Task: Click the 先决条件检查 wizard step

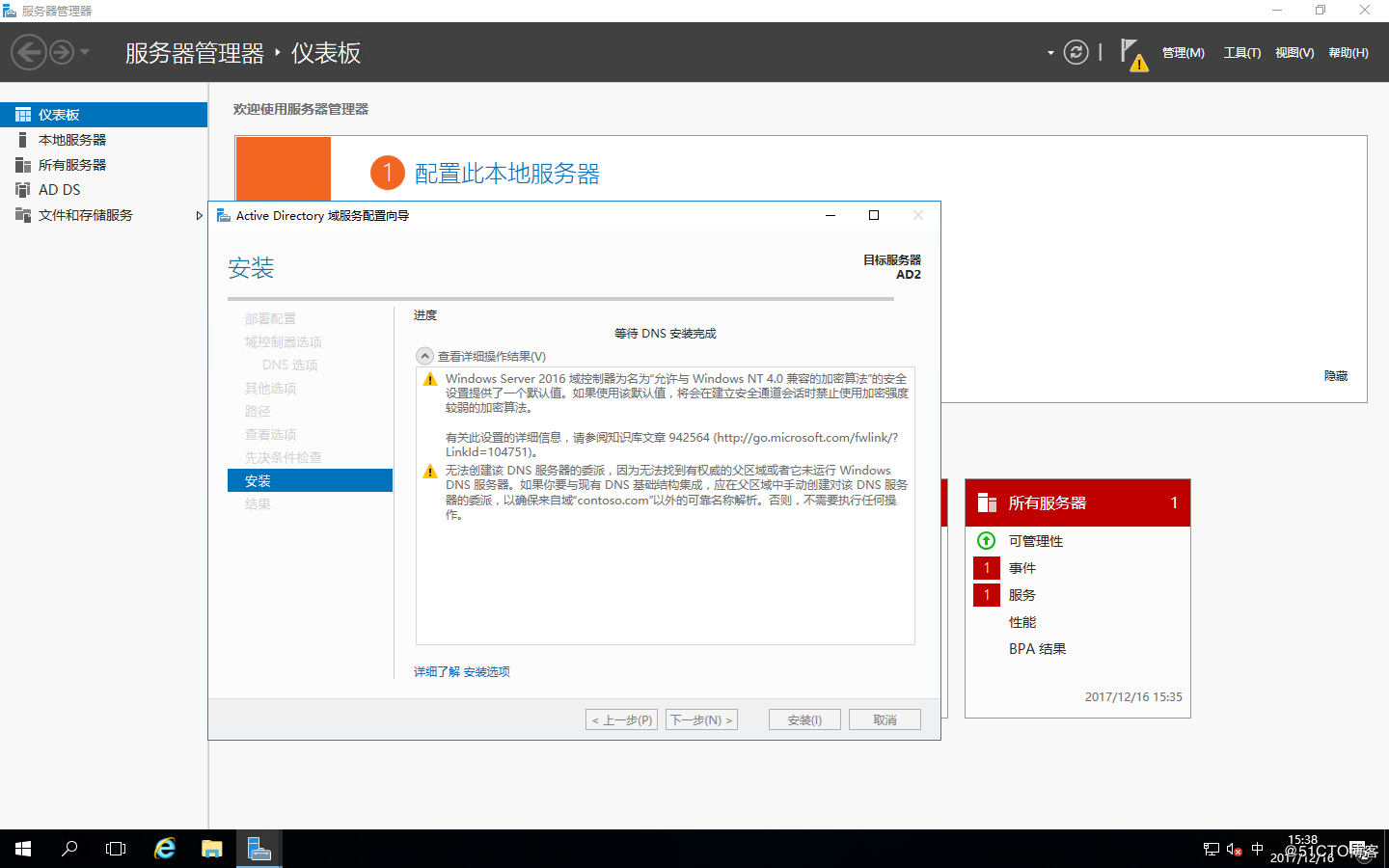Action: click(284, 457)
